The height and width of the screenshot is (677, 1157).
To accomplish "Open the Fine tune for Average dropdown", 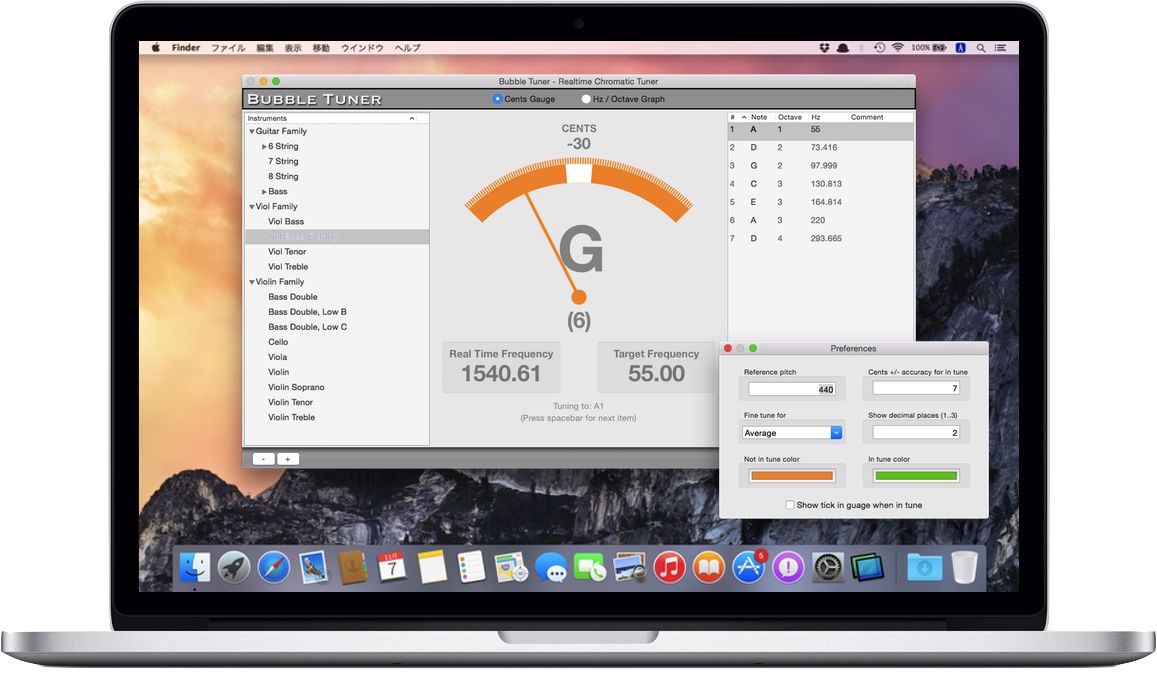I will [x=792, y=433].
